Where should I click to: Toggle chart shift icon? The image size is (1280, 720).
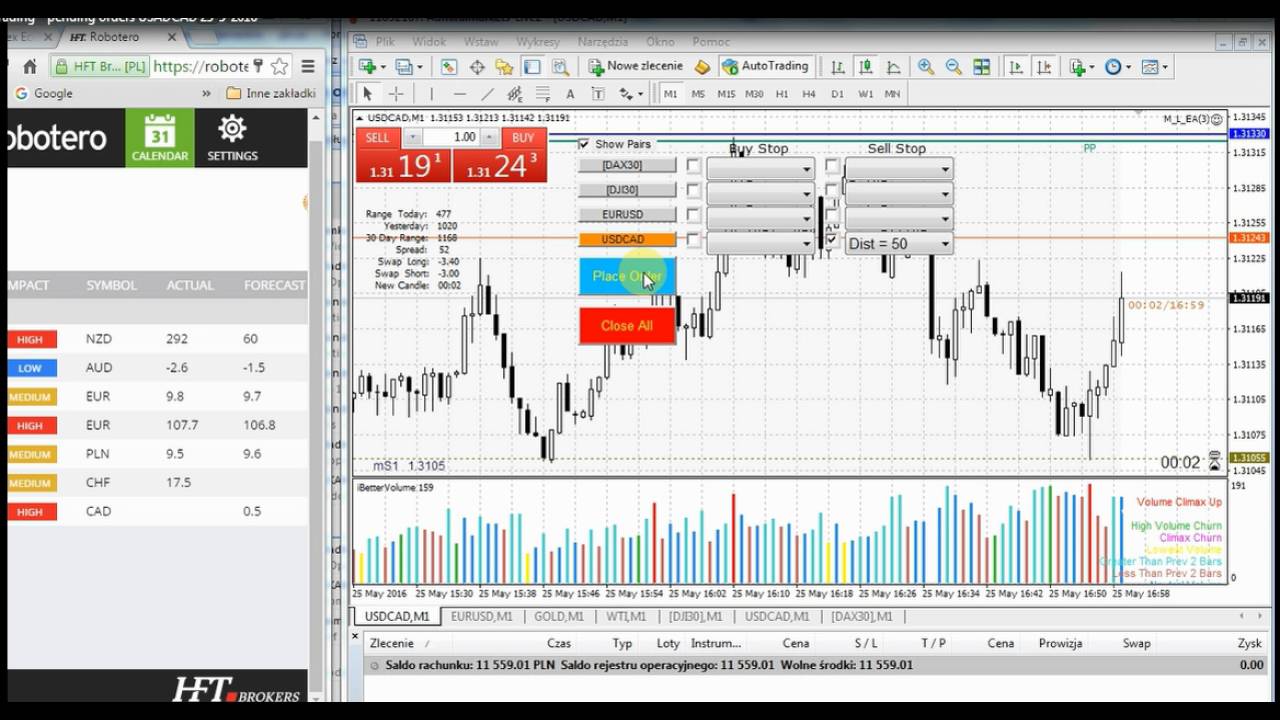tap(1044, 67)
